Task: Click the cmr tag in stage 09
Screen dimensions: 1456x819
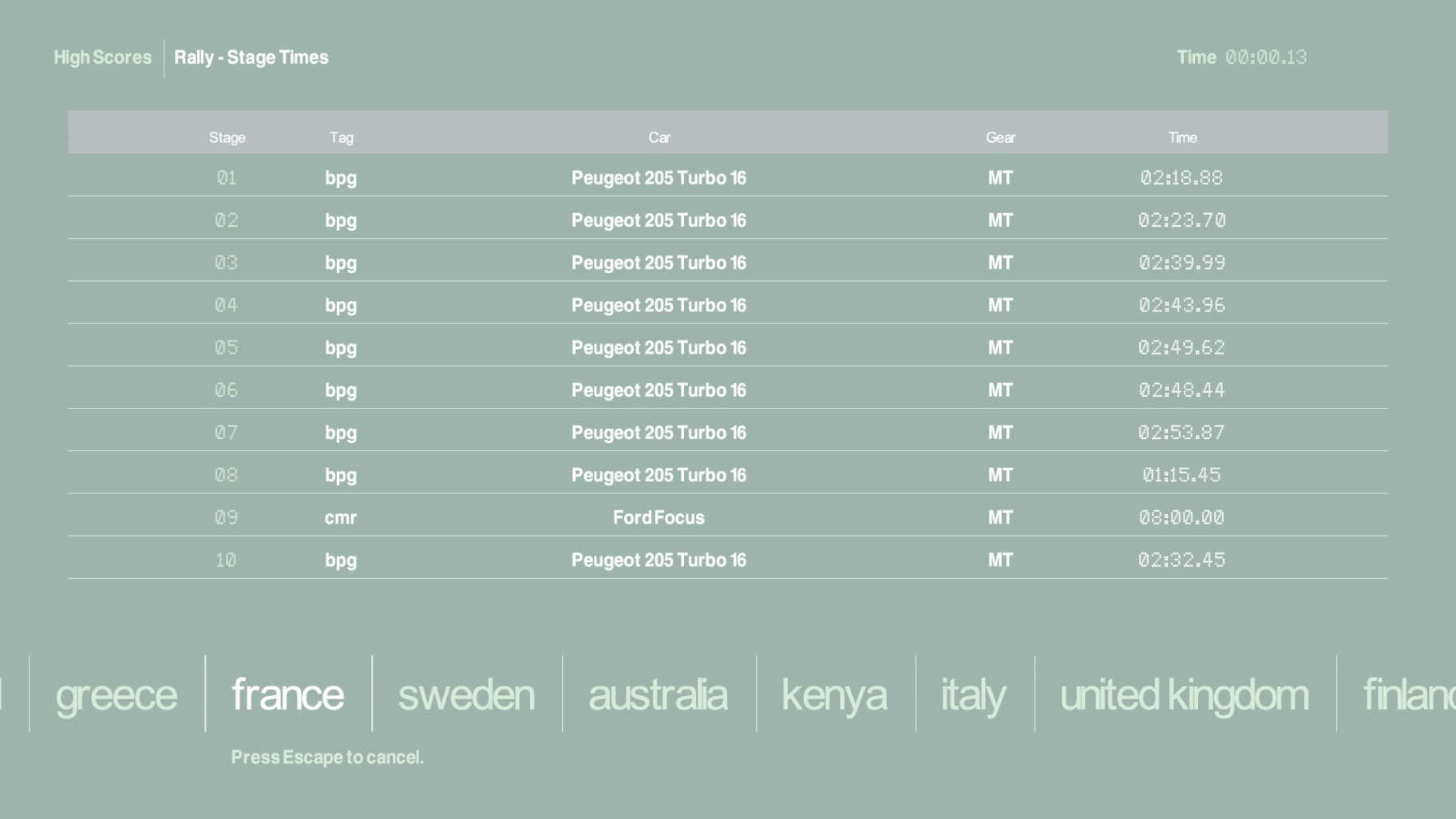Action: [341, 517]
